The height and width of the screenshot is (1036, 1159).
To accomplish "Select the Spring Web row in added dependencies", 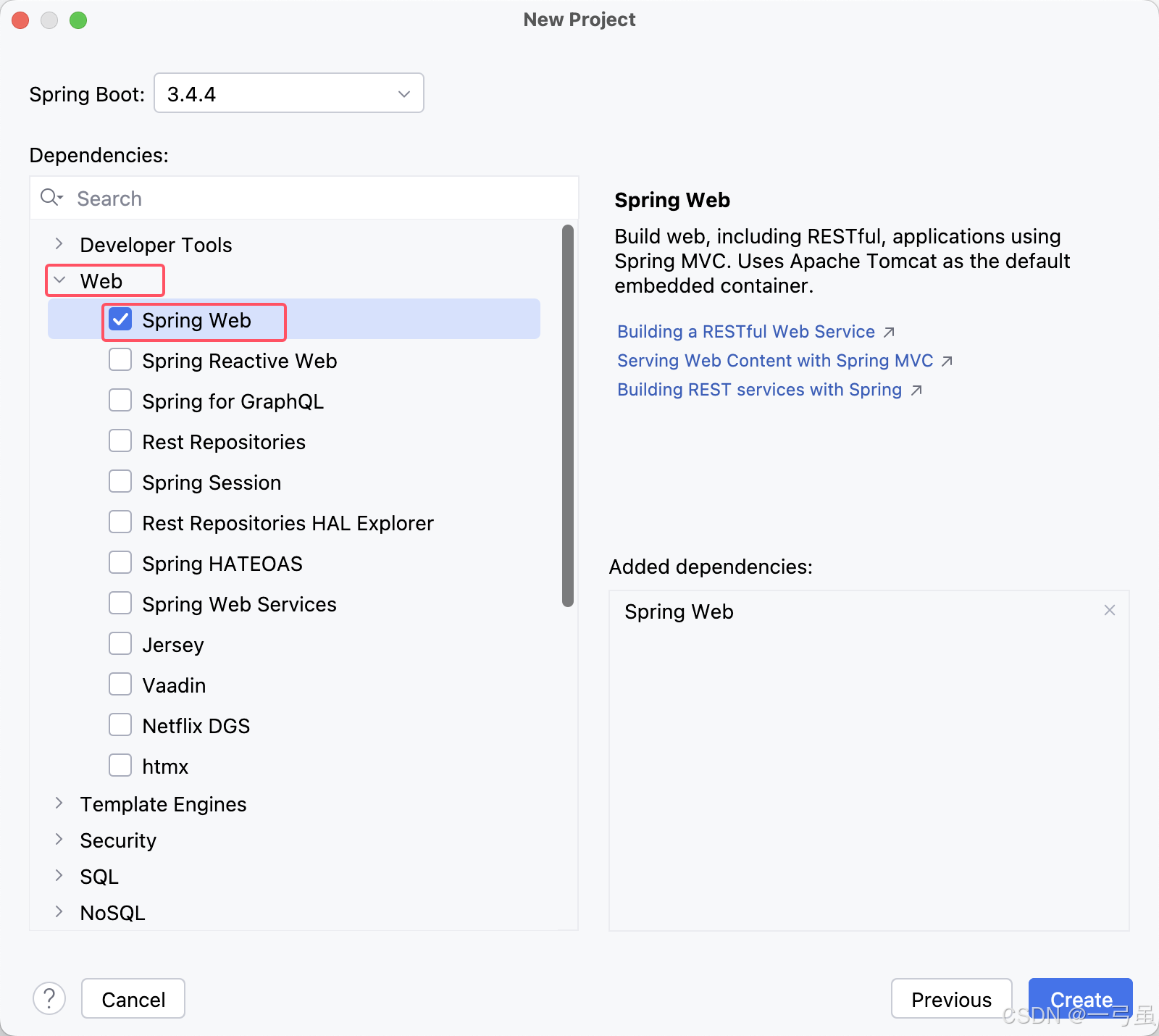I will coord(869,611).
